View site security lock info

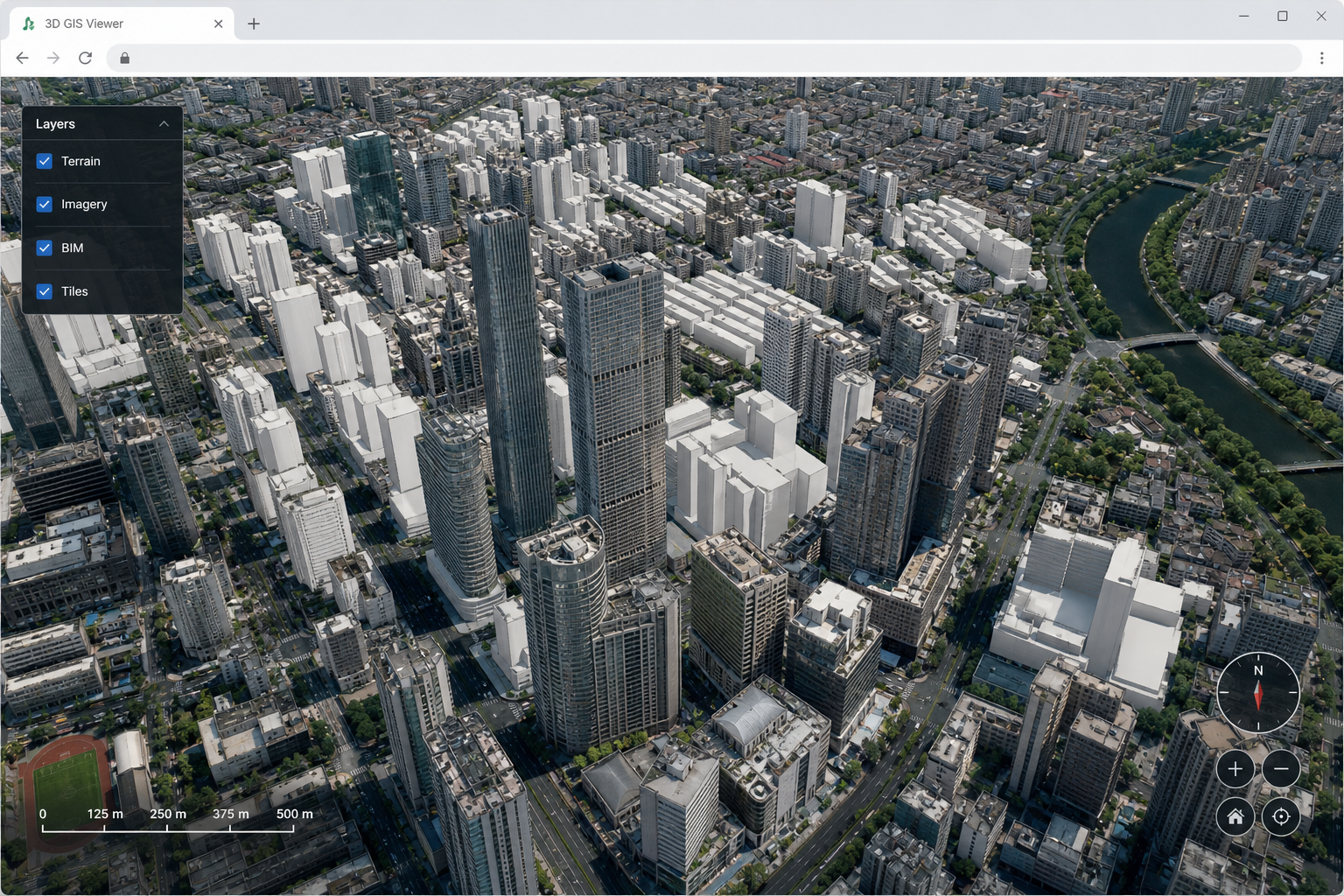(x=125, y=58)
